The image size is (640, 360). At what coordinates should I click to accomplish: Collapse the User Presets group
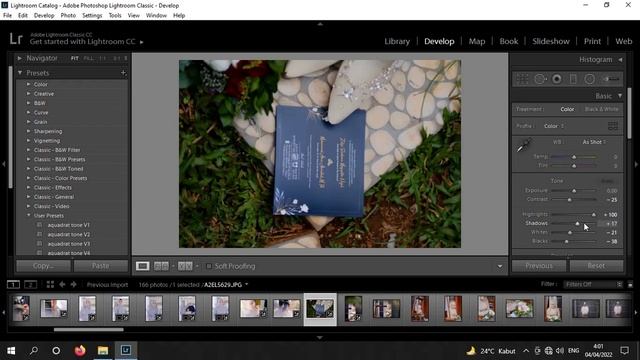click(29, 216)
